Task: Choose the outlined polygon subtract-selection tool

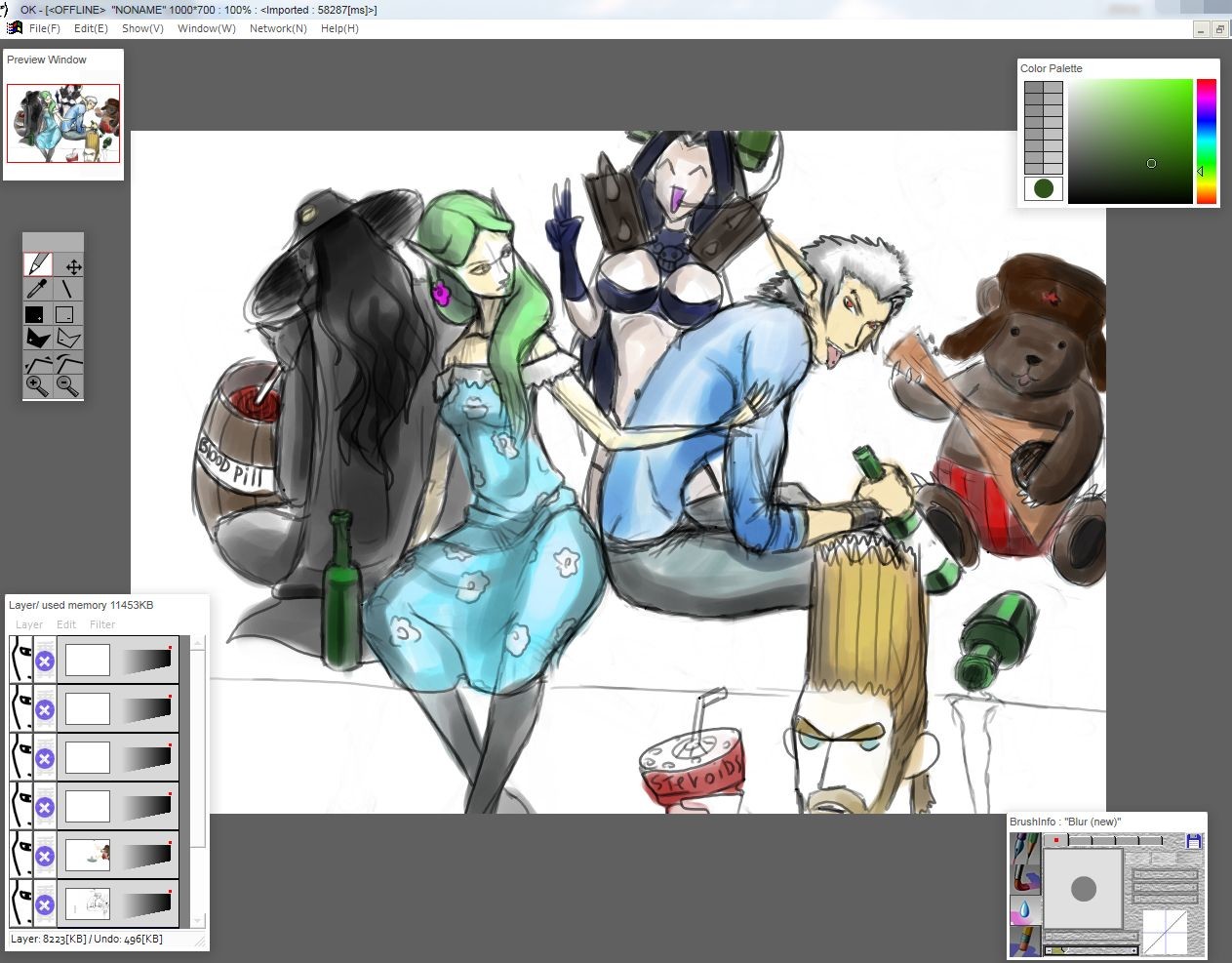Action: (67, 338)
